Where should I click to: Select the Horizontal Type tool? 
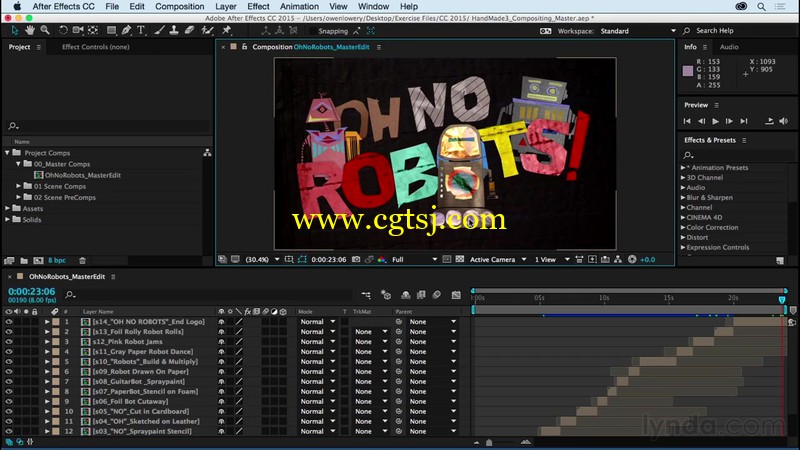[141, 31]
